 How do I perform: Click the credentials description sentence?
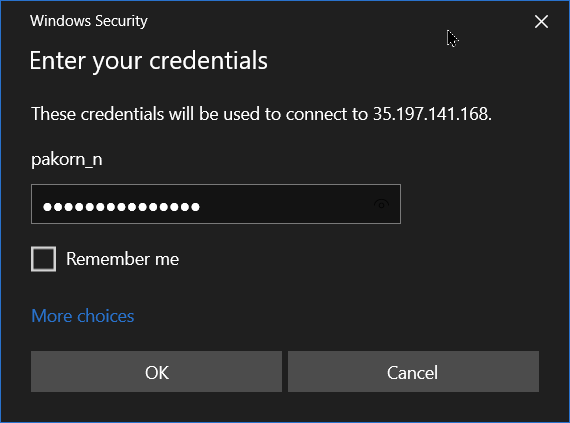click(261, 114)
